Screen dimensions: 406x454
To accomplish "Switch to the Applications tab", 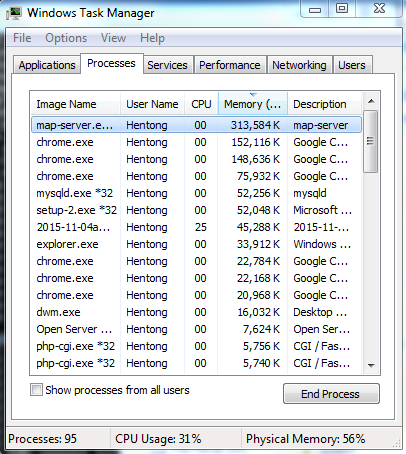I will [x=47, y=65].
